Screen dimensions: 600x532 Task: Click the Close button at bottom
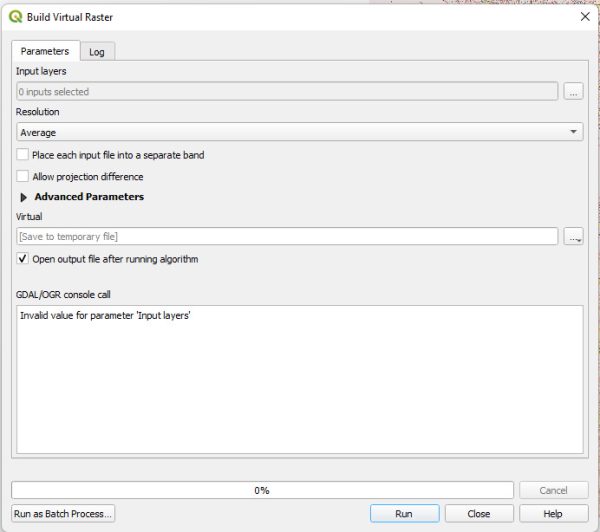(x=479, y=514)
